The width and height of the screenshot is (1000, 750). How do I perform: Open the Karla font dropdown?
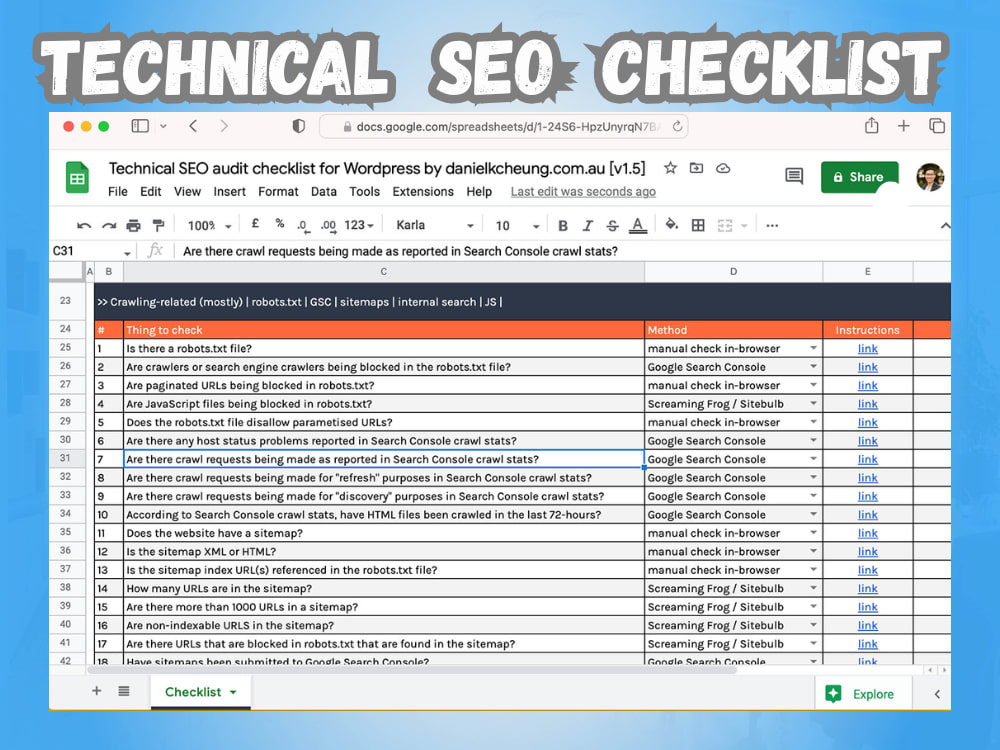tap(435, 226)
